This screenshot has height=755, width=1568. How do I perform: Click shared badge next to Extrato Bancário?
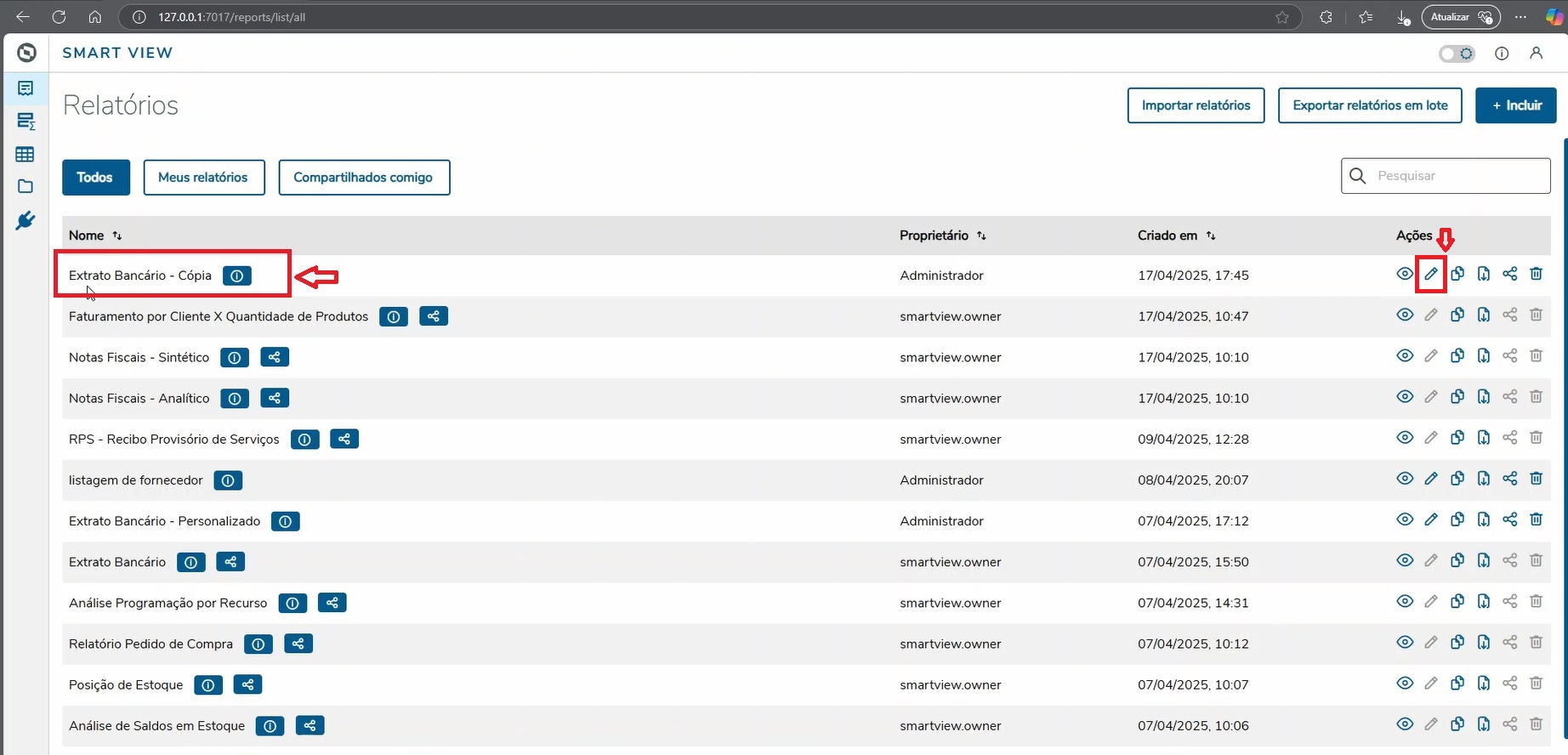230,562
